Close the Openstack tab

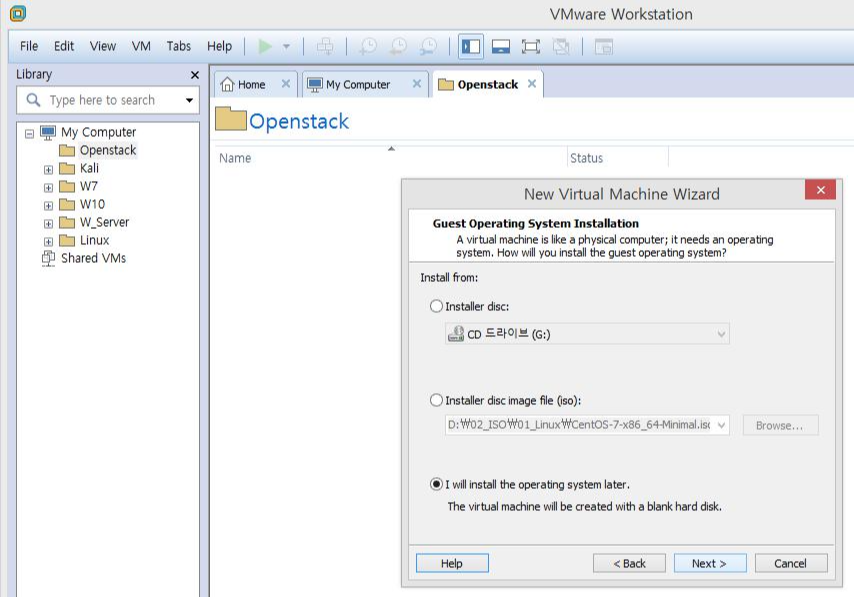coord(532,84)
